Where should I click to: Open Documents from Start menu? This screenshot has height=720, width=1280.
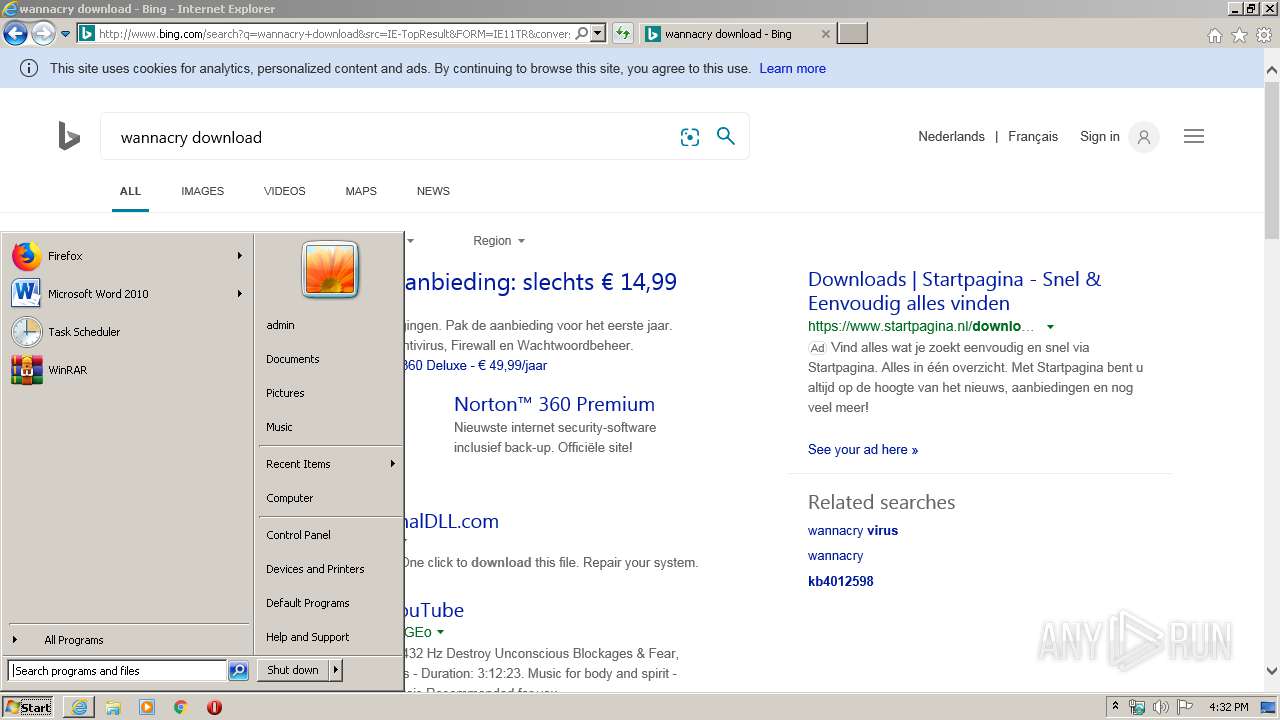[x=329, y=359]
